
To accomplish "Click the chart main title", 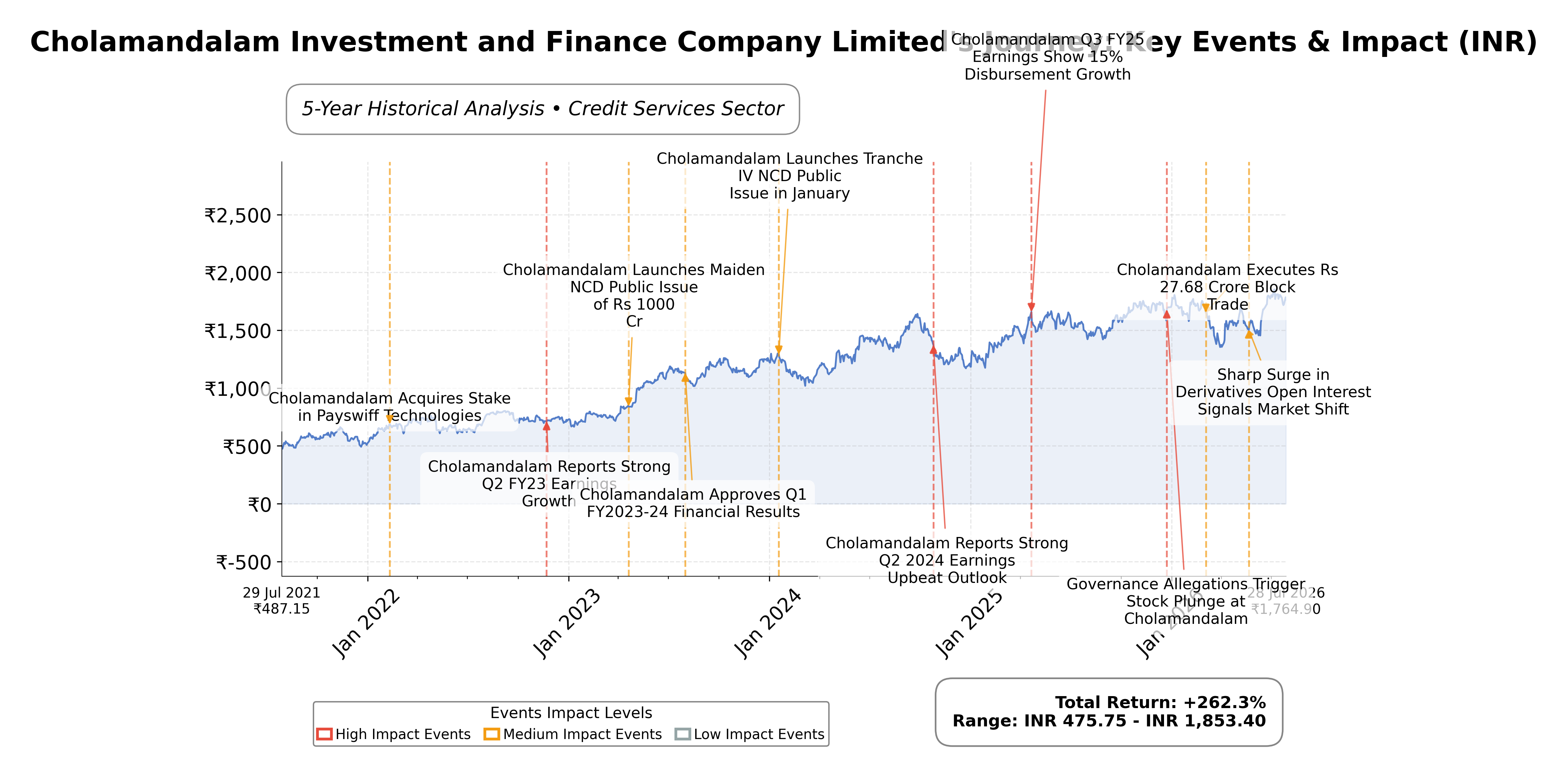I will (x=784, y=42).
